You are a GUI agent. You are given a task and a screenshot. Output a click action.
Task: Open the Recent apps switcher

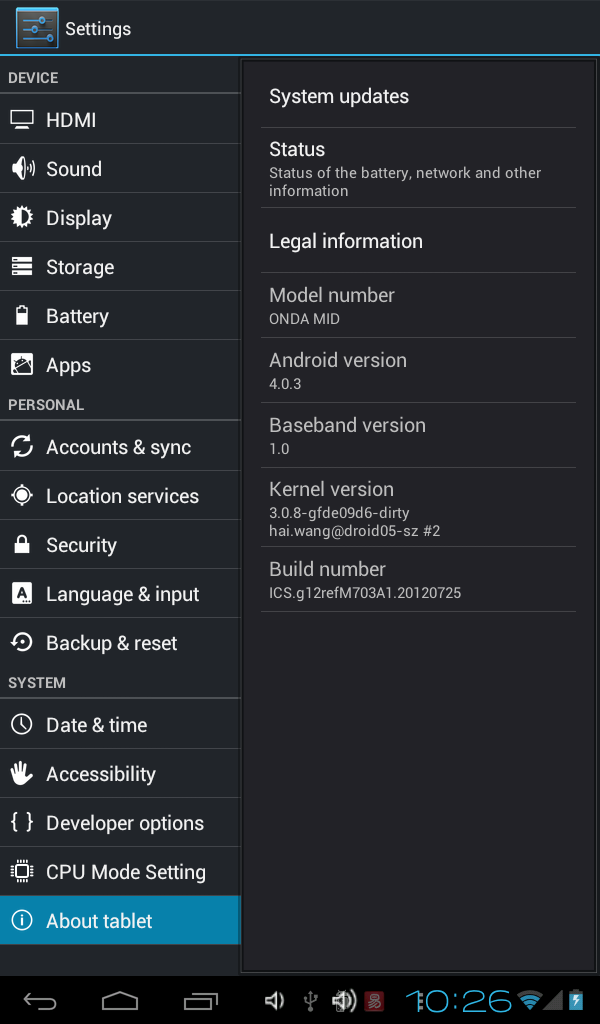tap(201, 1000)
